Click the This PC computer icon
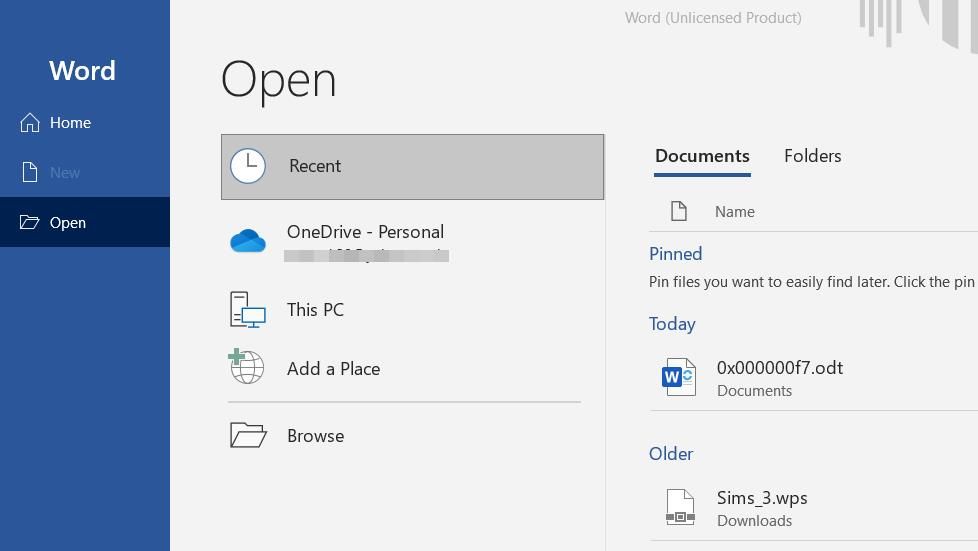This screenshot has height=551, width=978. (x=248, y=310)
